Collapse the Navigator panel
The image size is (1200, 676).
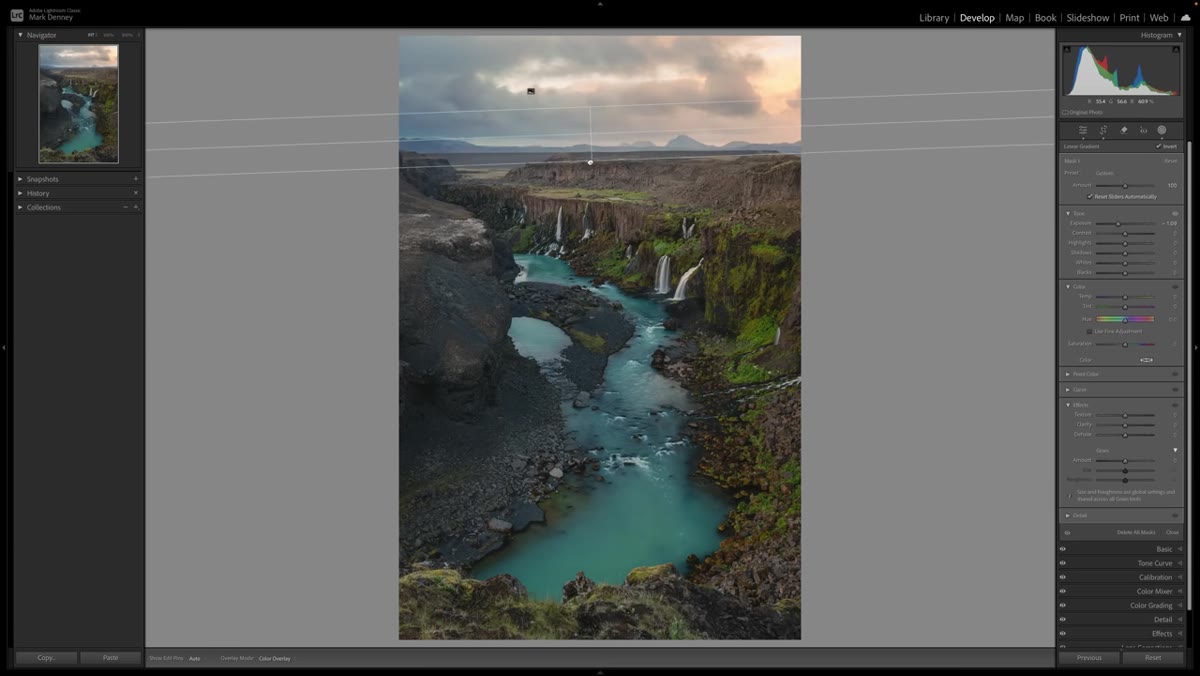20,35
